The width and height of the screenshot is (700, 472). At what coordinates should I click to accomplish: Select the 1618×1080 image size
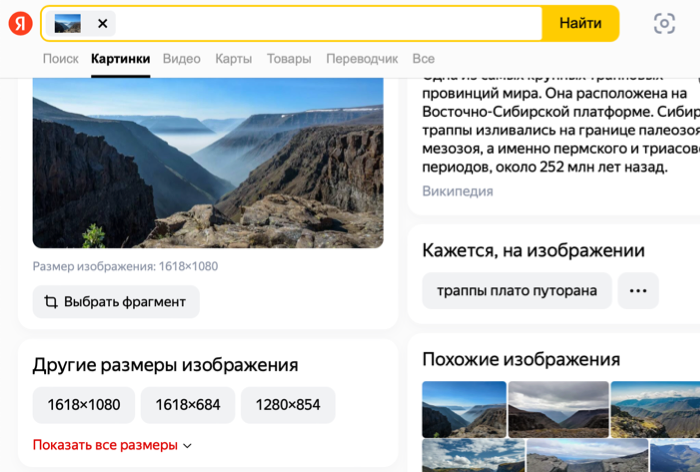coord(84,405)
